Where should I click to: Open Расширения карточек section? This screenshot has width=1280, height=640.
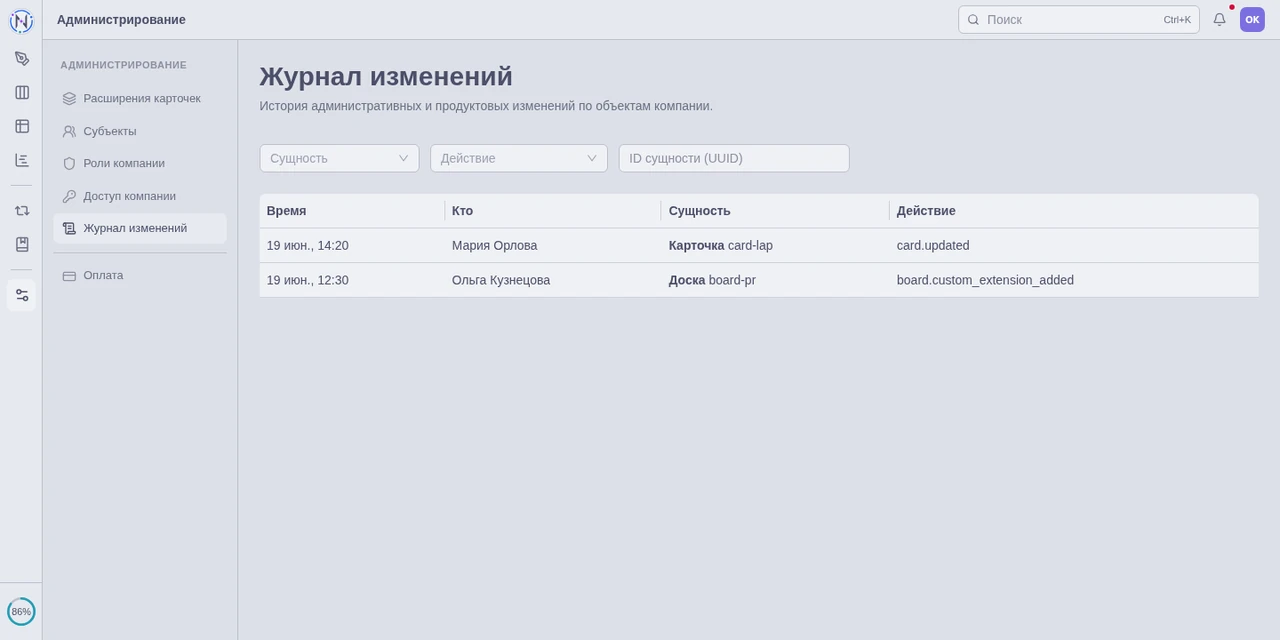click(x=140, y=98)
